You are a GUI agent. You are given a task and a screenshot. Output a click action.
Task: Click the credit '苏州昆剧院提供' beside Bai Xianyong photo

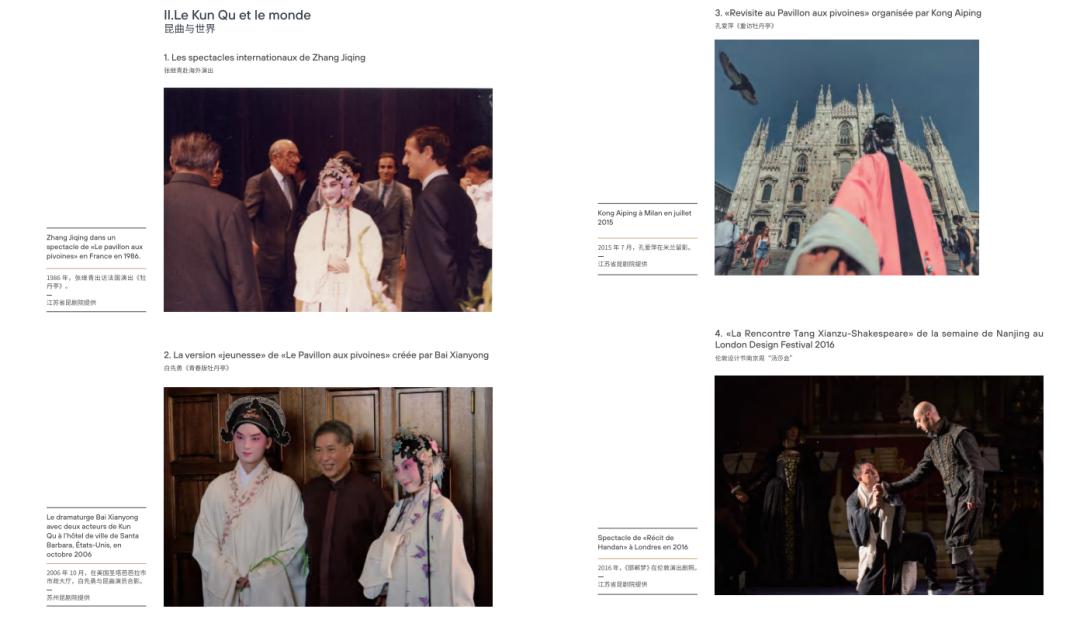(x=68, y=597)
